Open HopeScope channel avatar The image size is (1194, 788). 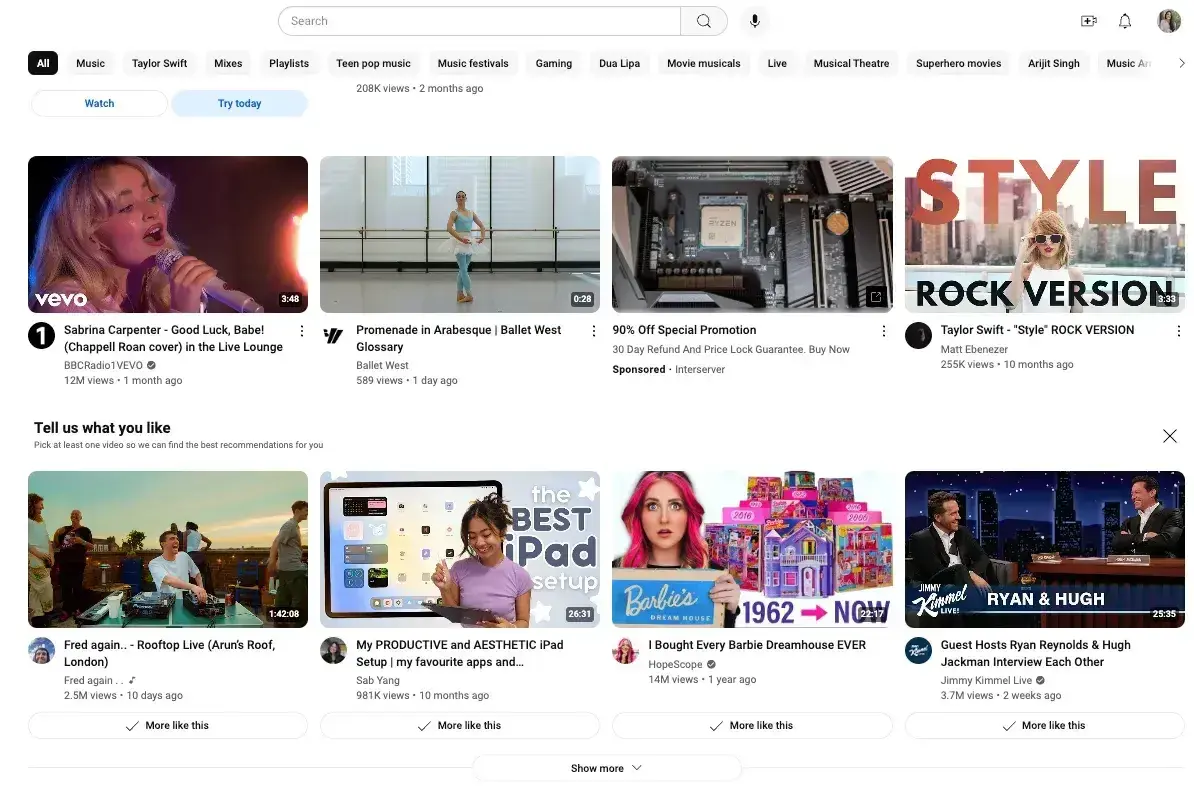pyautogui.click(x=626, y=651)
